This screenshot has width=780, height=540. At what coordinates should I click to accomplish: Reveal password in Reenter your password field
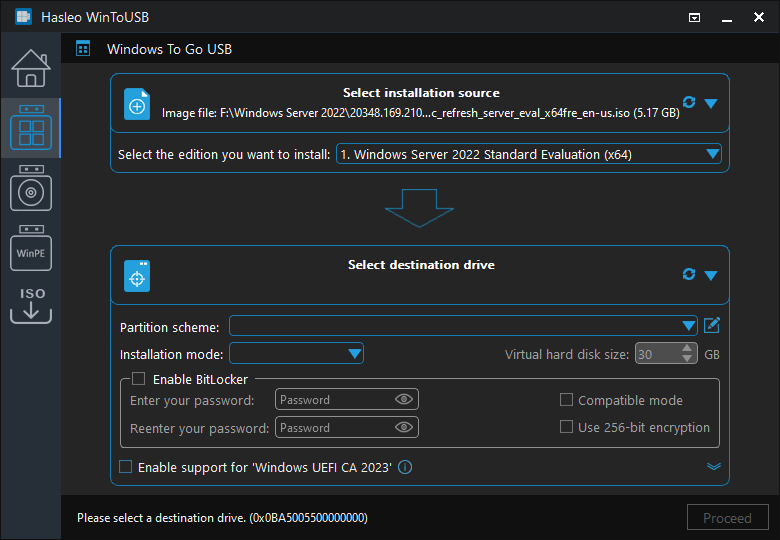(403, 427)
